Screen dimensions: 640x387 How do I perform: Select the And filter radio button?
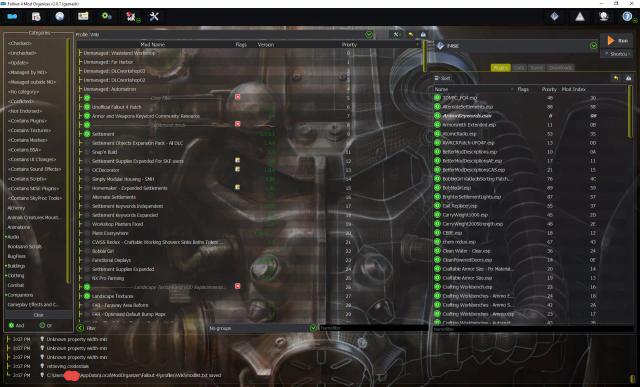pos(11,325)
